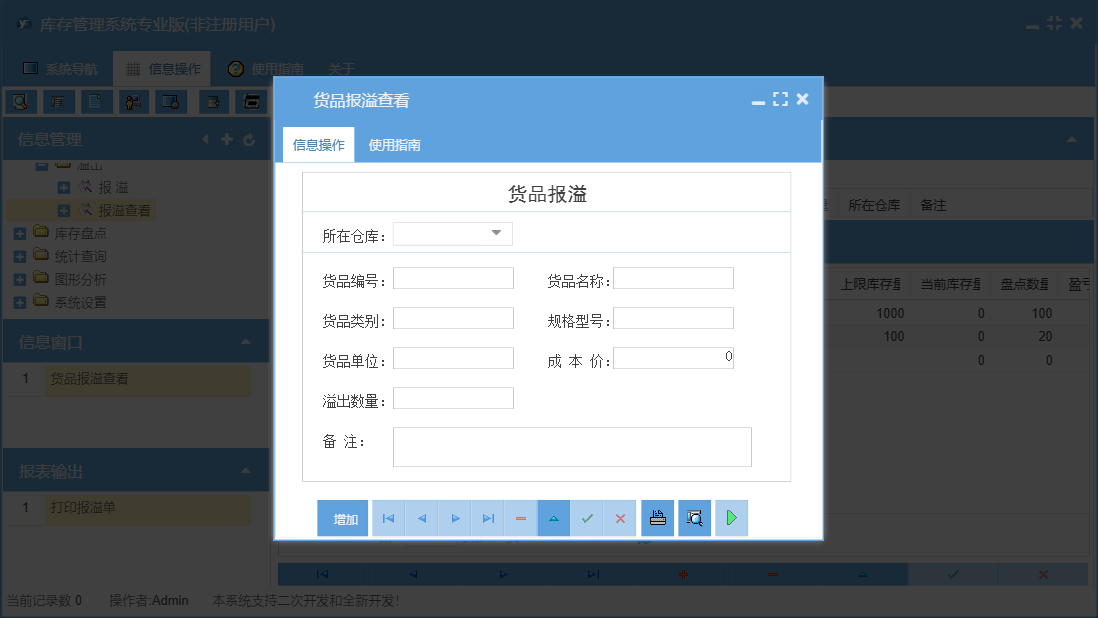
Task: Click the plus icon in the 信息管理 panel header
Action: coord(228,139)
